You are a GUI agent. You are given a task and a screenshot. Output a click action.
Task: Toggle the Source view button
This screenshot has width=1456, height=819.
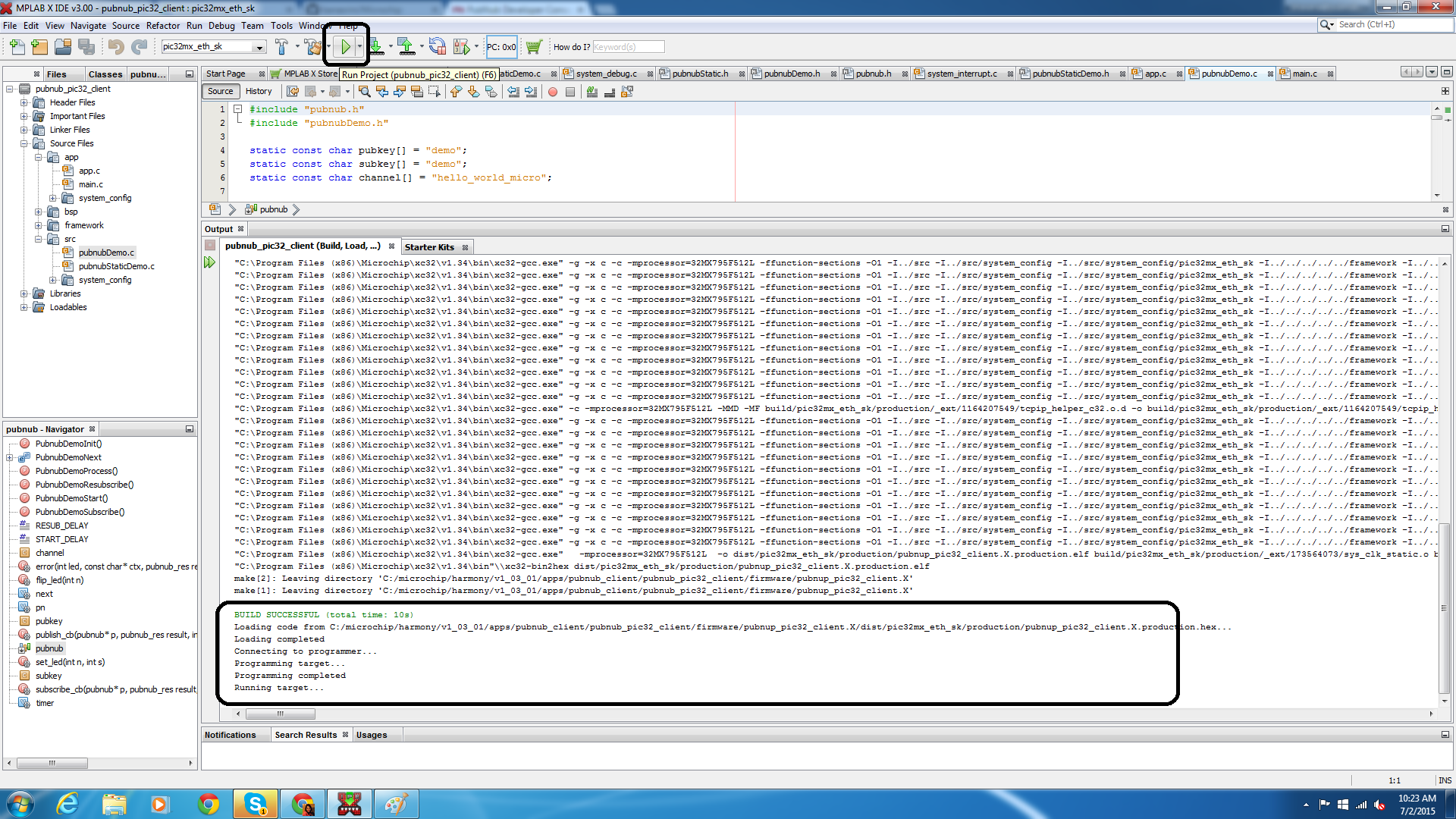tap(220, 91)
